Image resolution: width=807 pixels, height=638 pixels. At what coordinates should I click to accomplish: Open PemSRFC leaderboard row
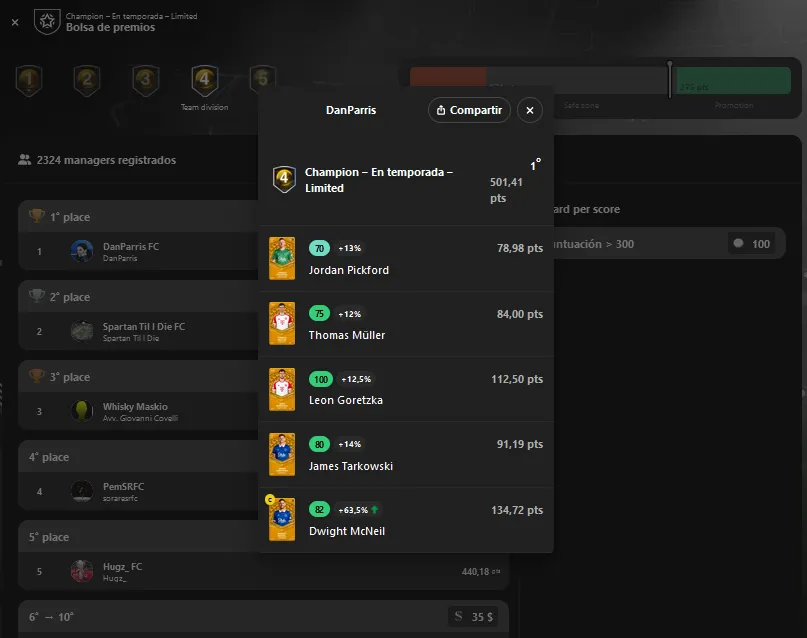[139, 491]
